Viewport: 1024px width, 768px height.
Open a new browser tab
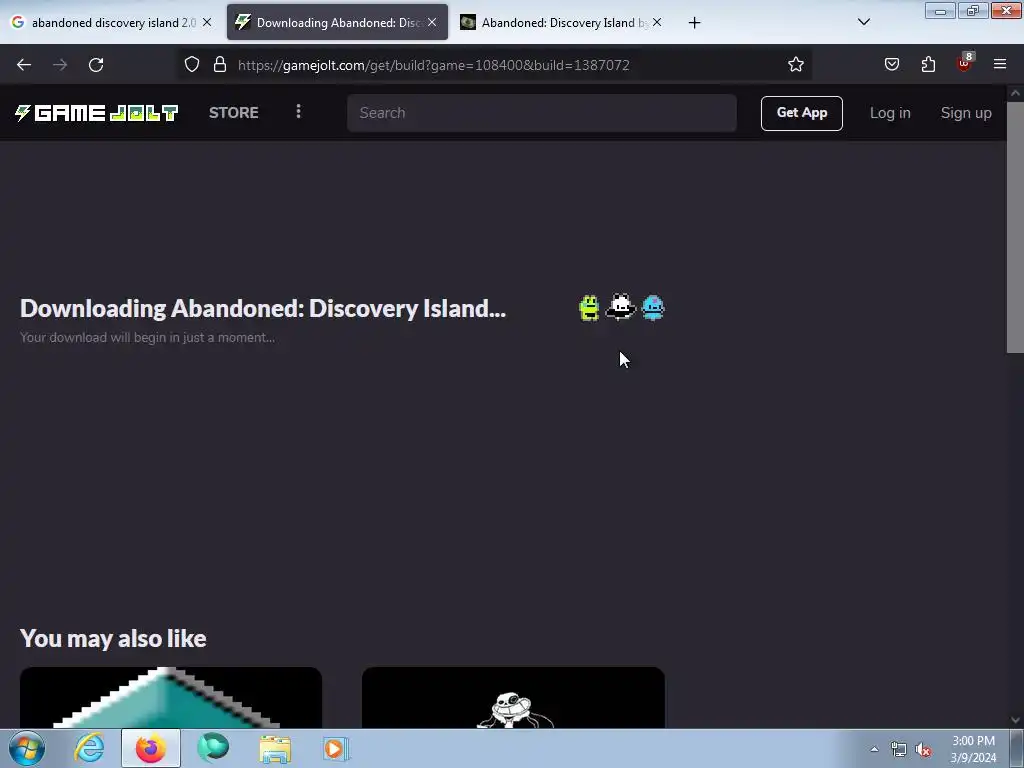[694, 23]
